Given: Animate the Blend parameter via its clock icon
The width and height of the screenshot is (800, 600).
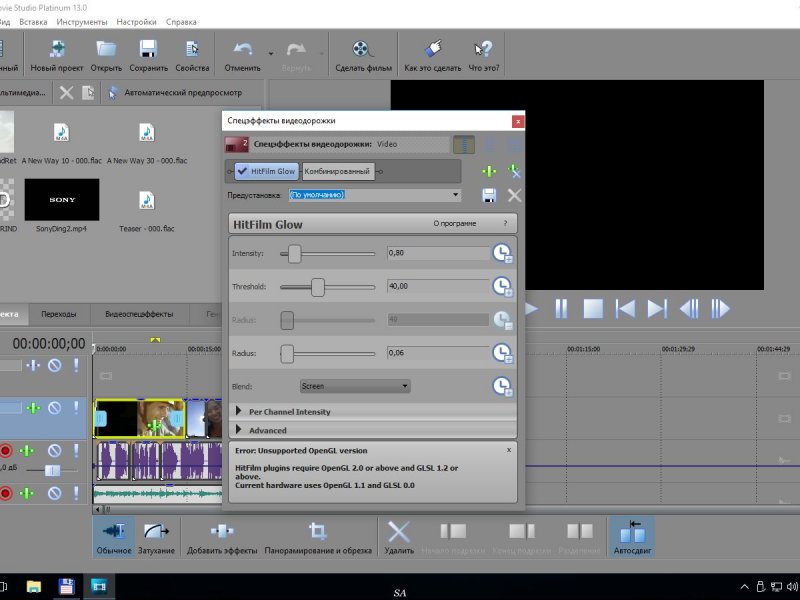Looking at the screenshot, I should pos(503,387).
